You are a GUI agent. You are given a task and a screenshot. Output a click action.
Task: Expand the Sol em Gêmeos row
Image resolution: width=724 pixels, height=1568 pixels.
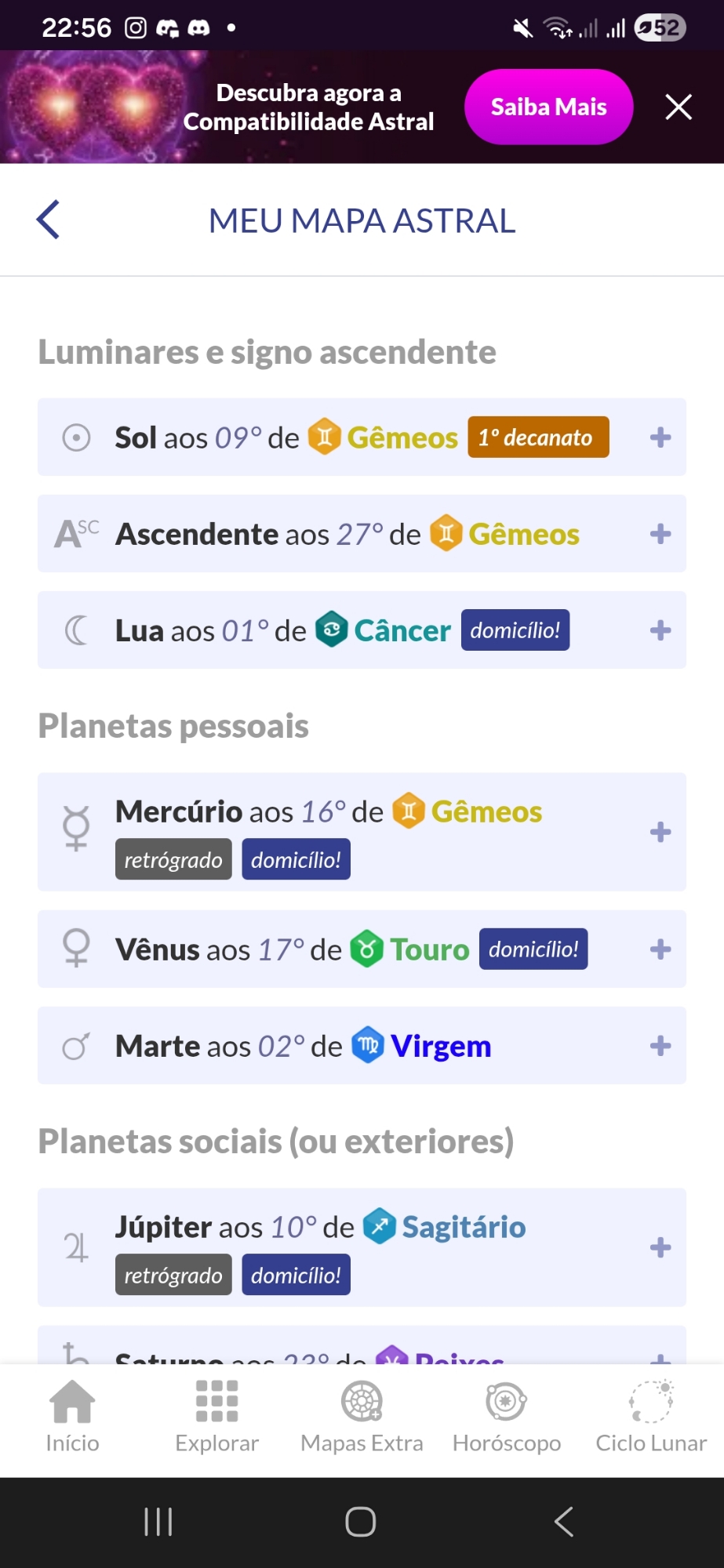click(660, 437)
